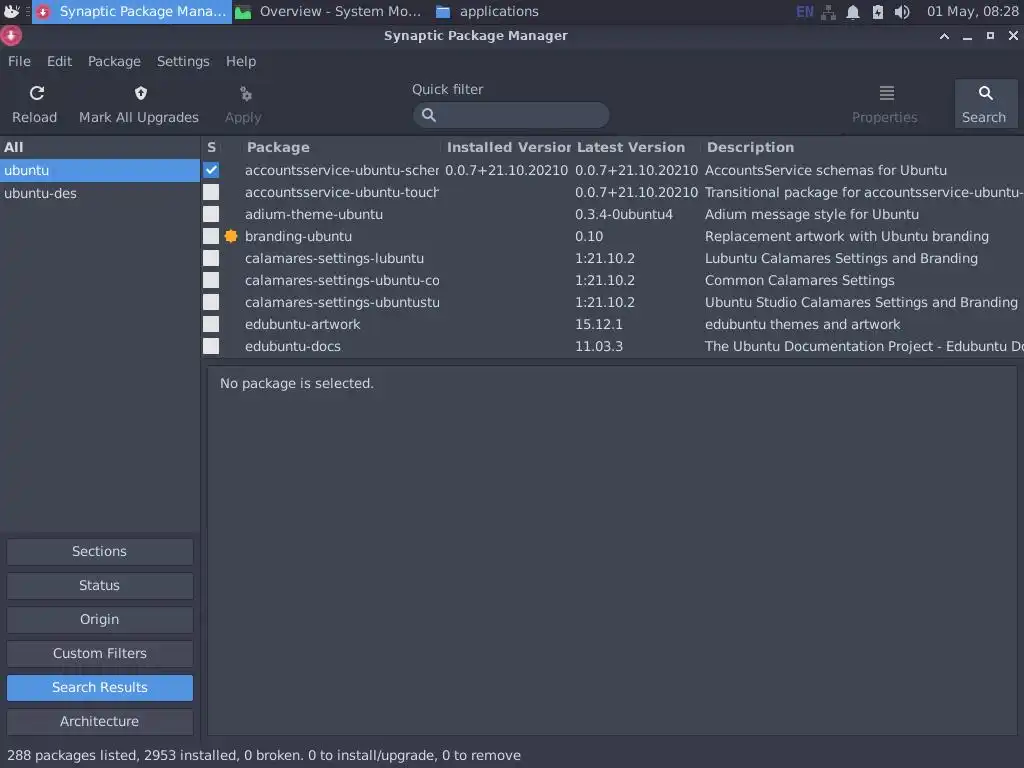Select the edubuntu-docs package name

[x=293, y=347]
